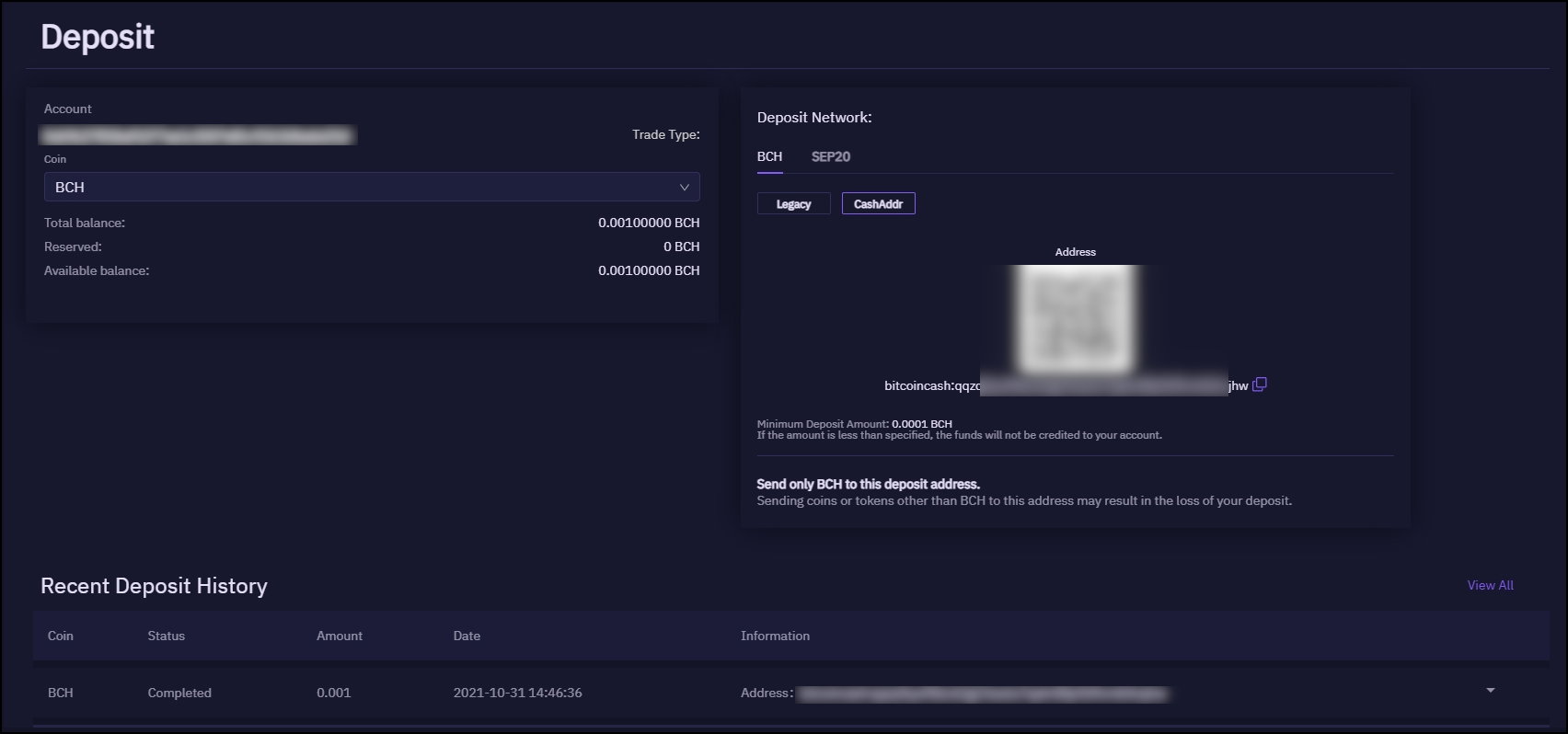
Task: Click the bitcoincash address text
Action: [1066, 385]
